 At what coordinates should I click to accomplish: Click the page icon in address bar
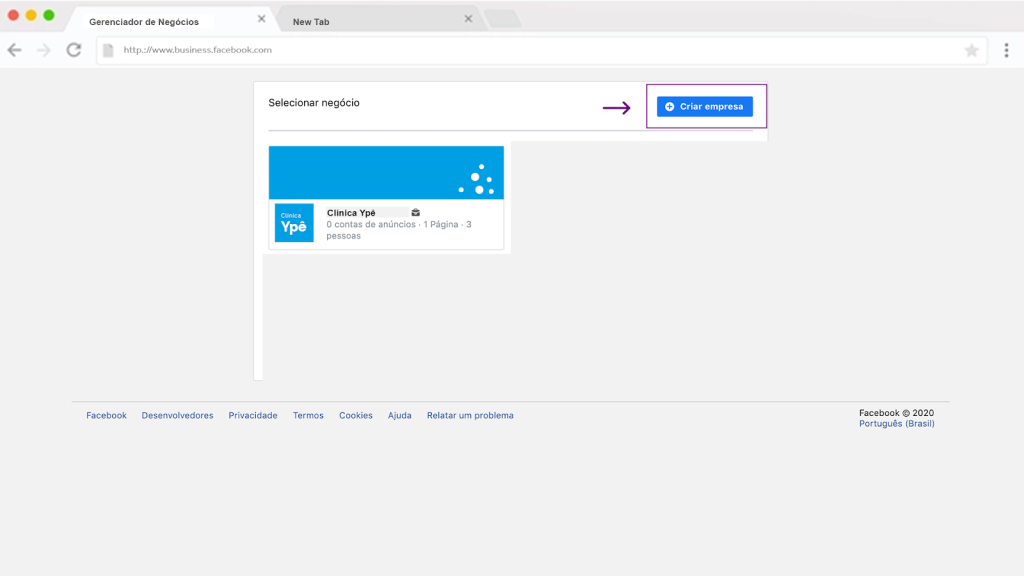pyautogui.click(x=108, y=50)
